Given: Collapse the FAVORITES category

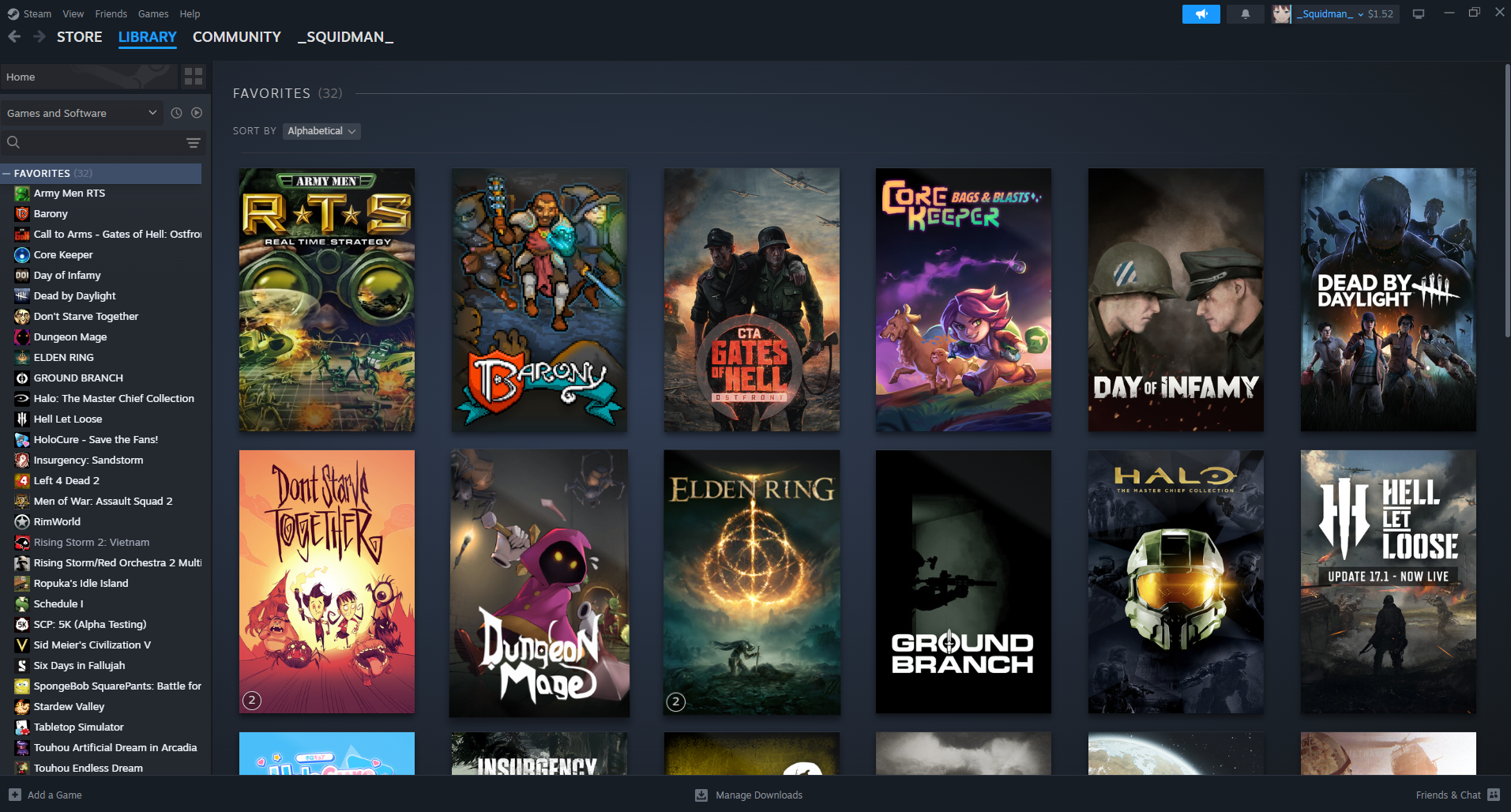Looking at the screenshot, I should click(x=6, y=173).
